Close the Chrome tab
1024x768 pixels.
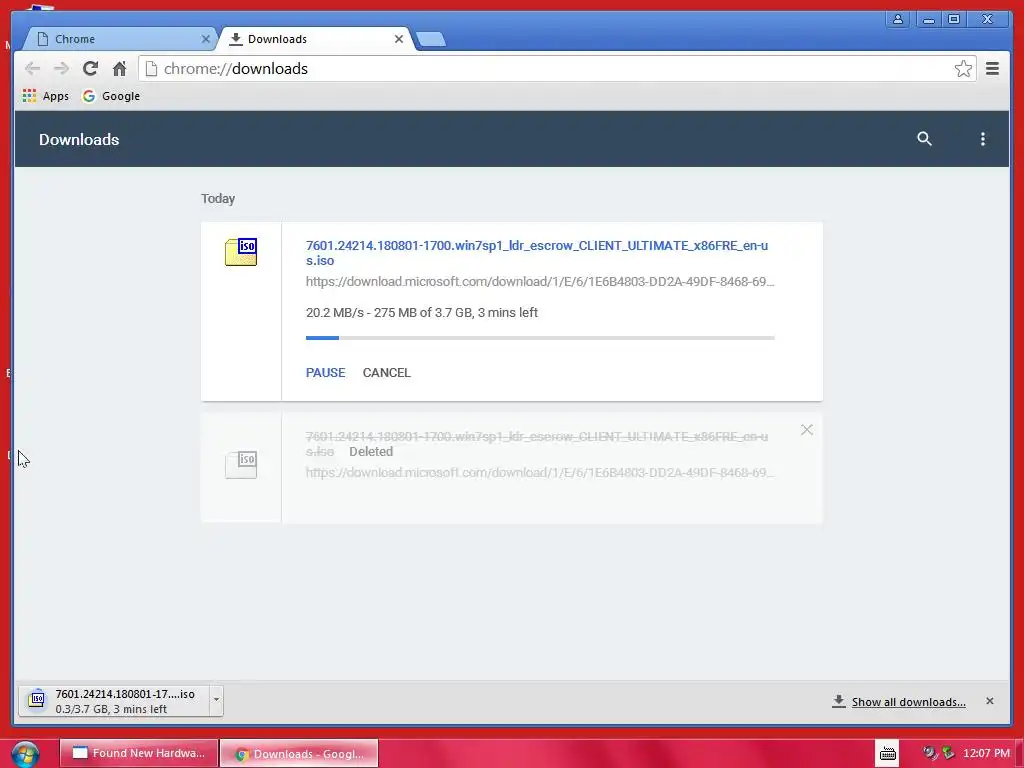[206, 39]
